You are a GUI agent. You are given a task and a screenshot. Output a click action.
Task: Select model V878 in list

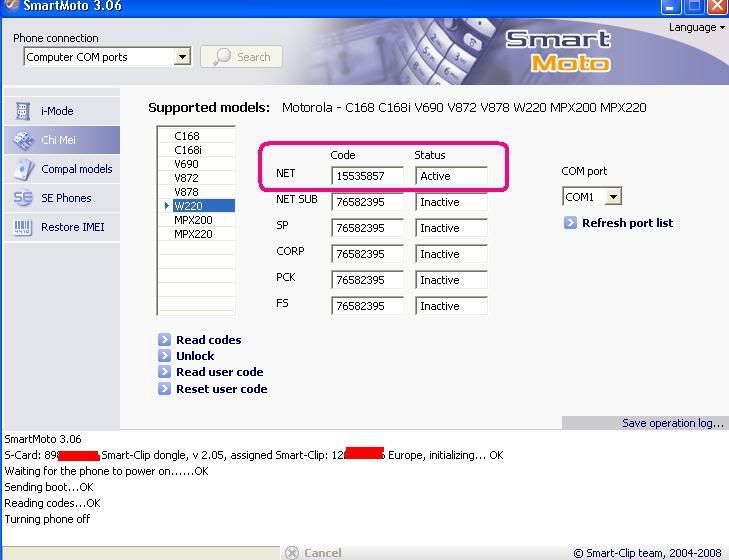coord(197,192)
